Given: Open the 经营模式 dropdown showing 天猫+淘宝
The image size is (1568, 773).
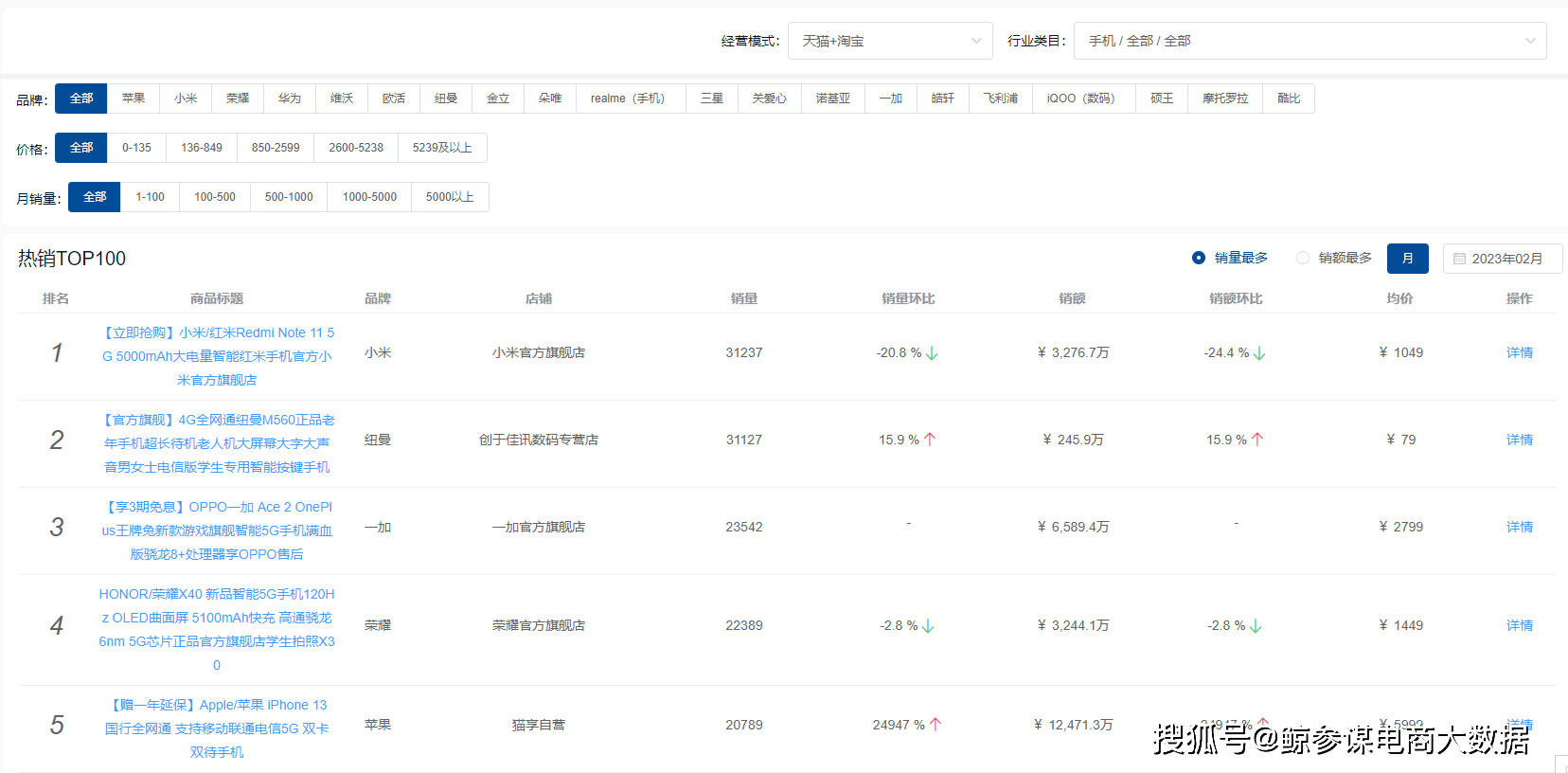Looking at the screenshot, I should click(890, 41).
